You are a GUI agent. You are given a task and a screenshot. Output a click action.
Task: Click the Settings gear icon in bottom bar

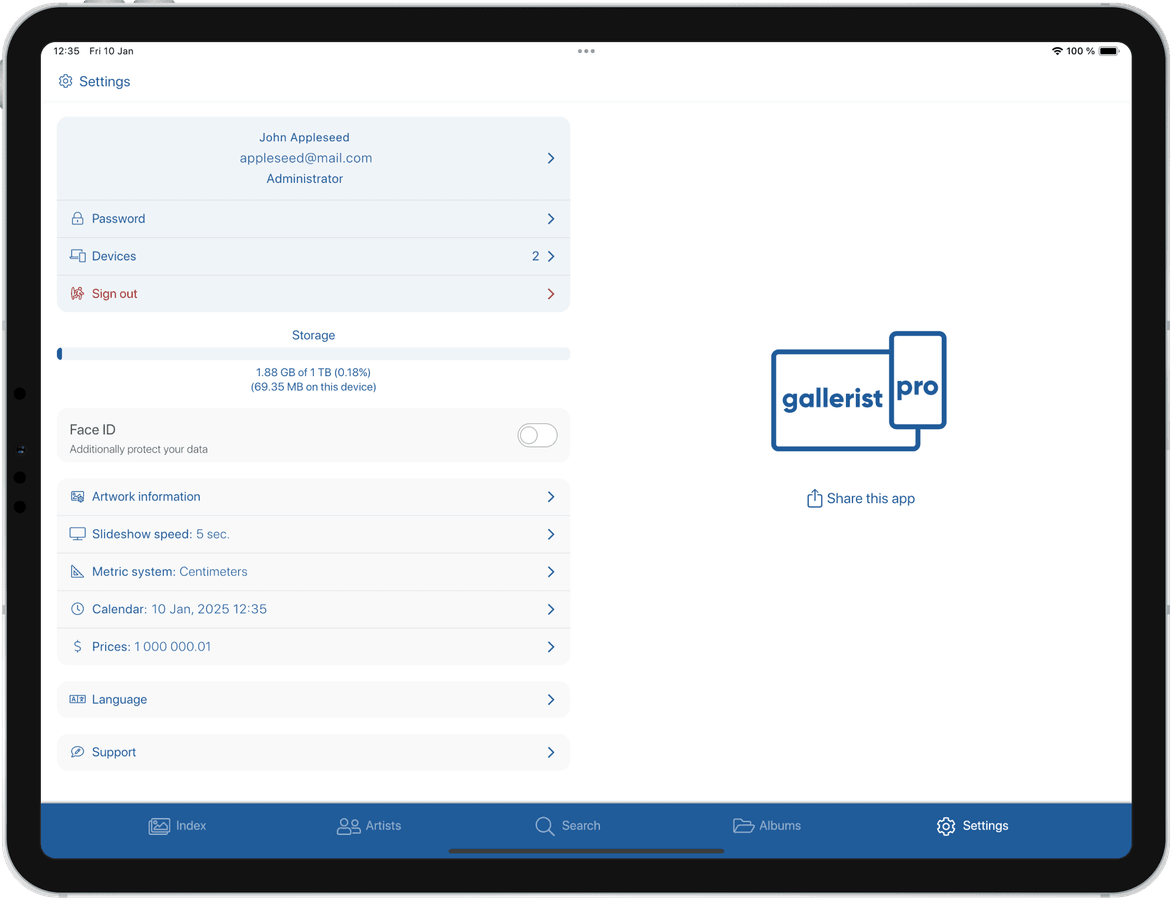pos(945,825)
